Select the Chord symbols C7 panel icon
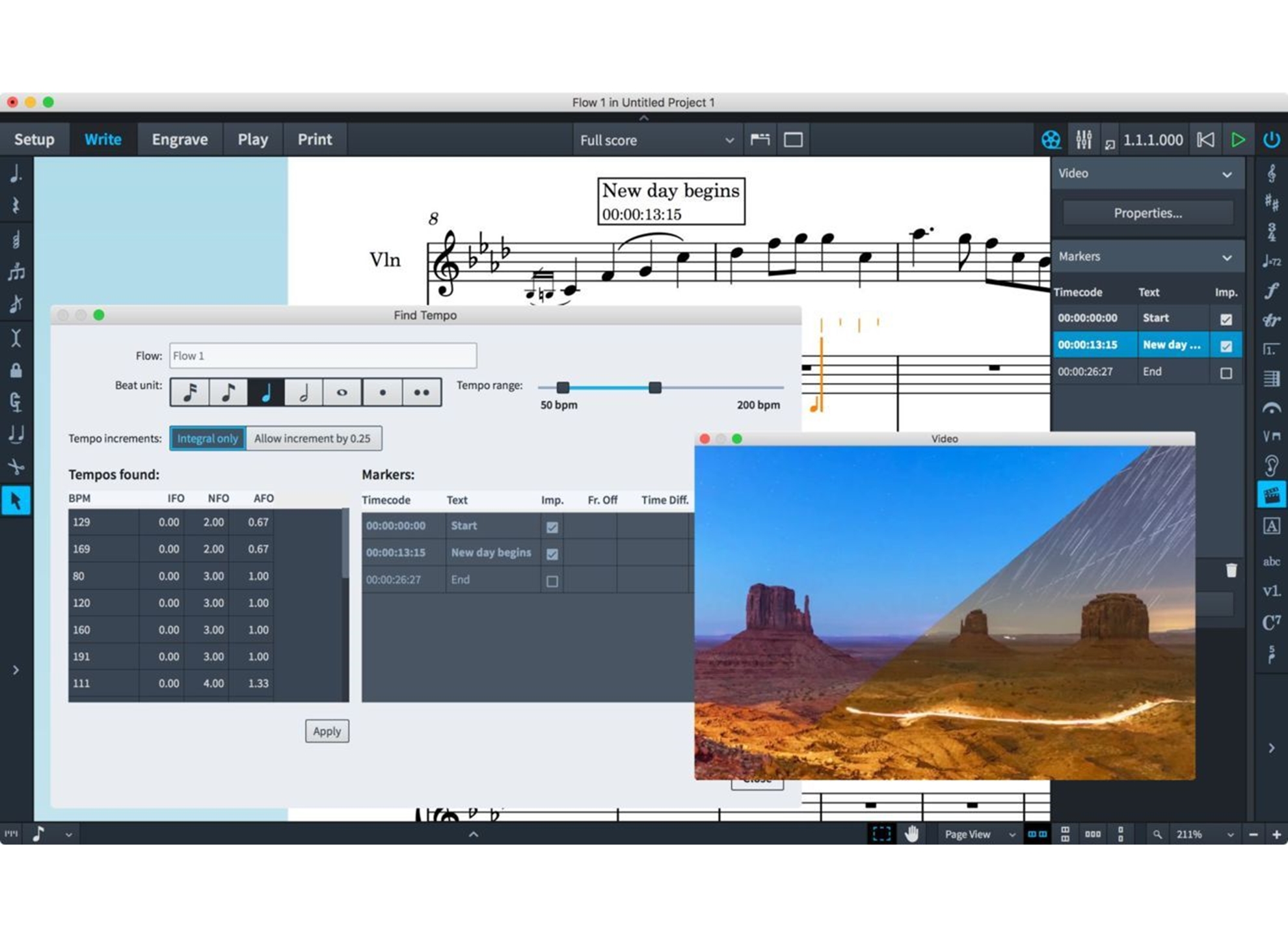 pos(1271,622)
